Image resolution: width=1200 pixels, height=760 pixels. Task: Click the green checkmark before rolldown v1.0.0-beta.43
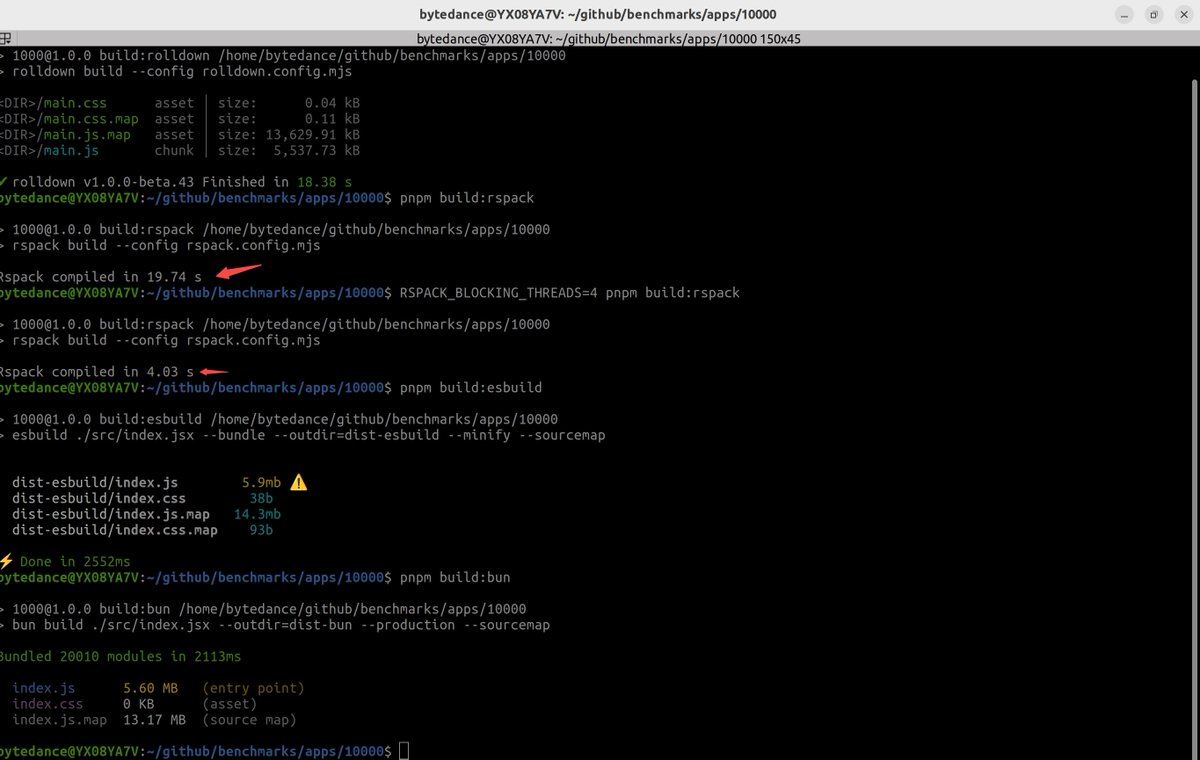click(4, 182)
